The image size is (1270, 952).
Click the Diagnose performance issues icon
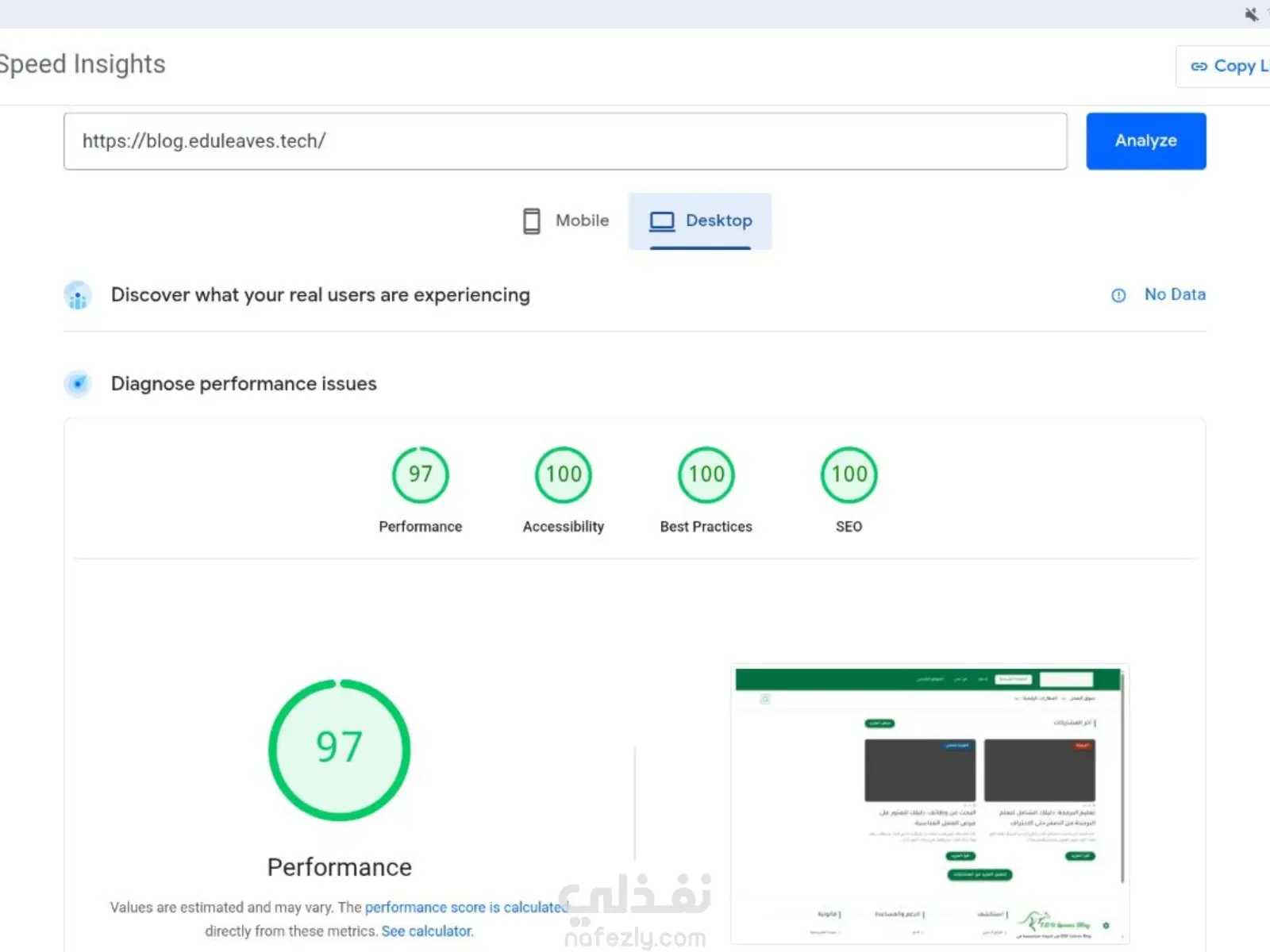(78, 384)
